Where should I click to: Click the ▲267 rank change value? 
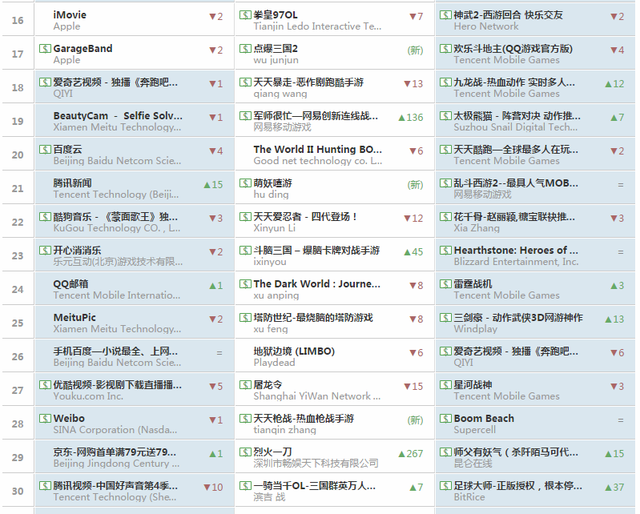tap(411, 454)
